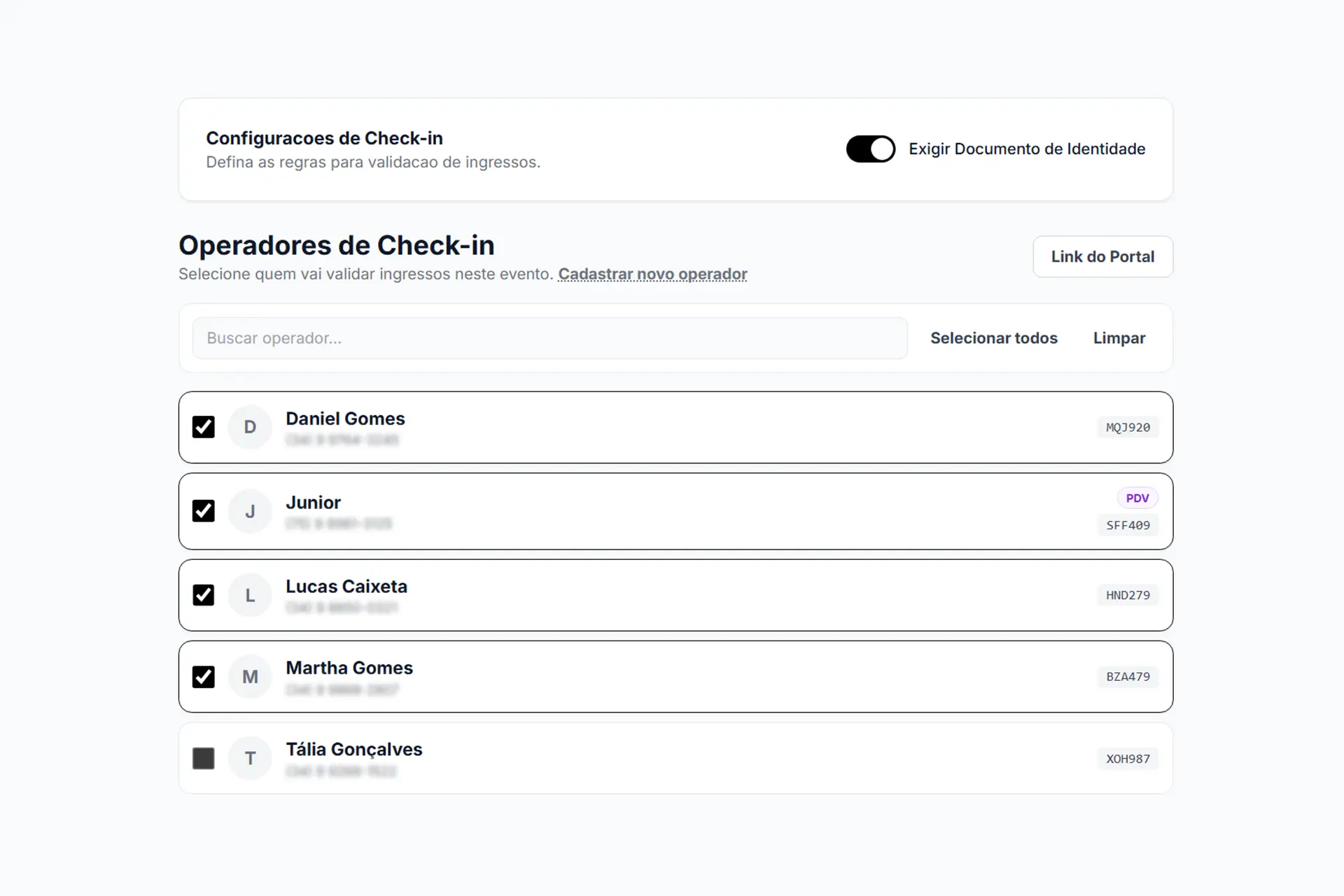Viewport: 1344px width, 896px height.
Task: Click the Martha Gomes avatar circle "M"
Action: tap(250, 677)
